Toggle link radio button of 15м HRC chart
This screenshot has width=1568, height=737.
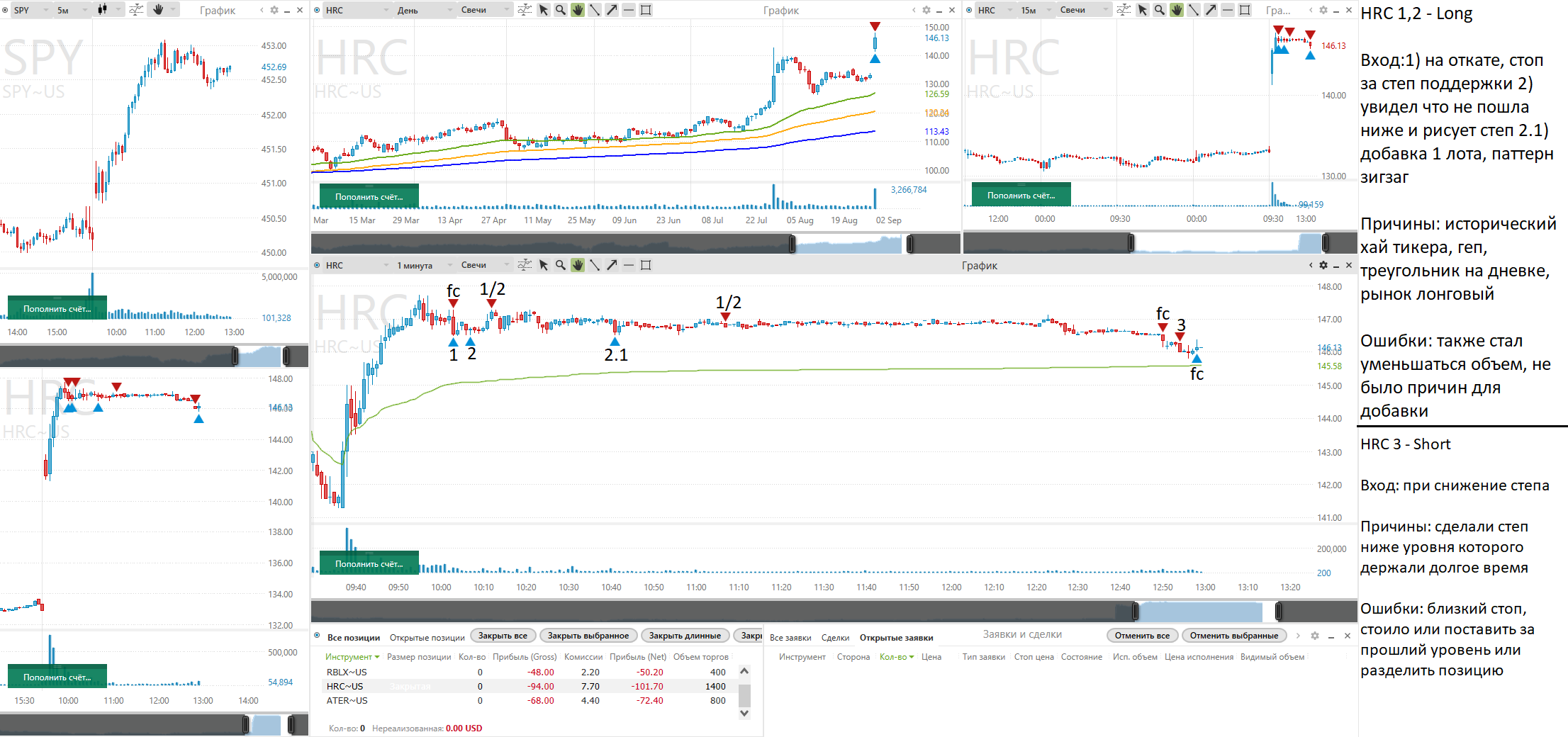[969, 10]
